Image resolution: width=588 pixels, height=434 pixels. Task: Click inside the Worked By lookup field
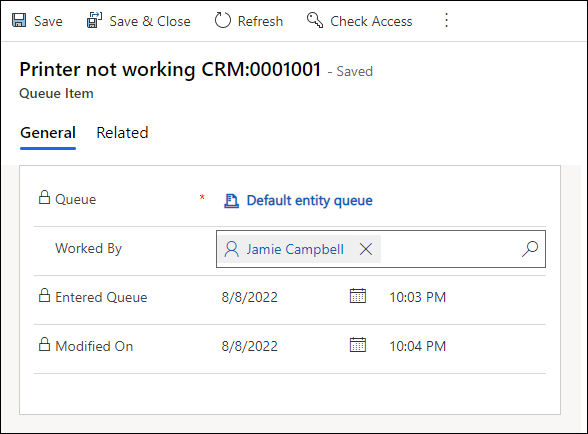[x=381, y=249]
